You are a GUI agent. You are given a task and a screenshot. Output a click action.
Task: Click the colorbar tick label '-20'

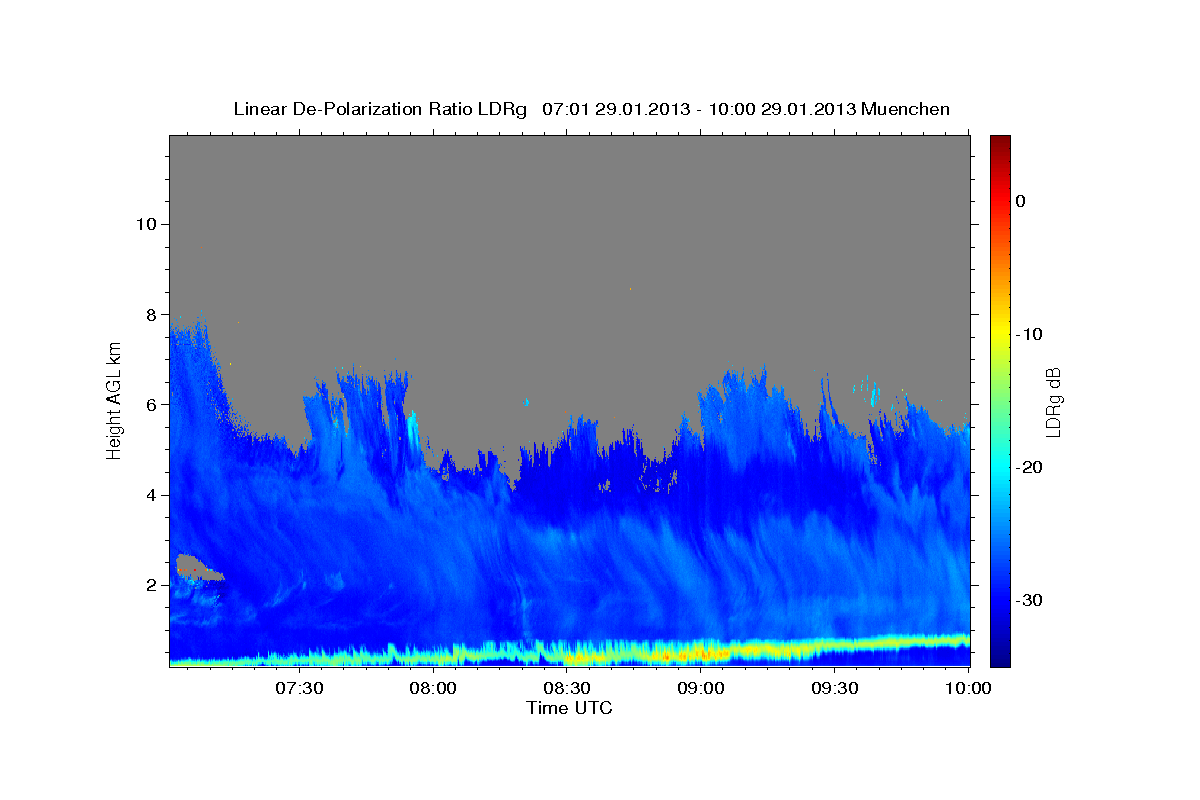1030,467
